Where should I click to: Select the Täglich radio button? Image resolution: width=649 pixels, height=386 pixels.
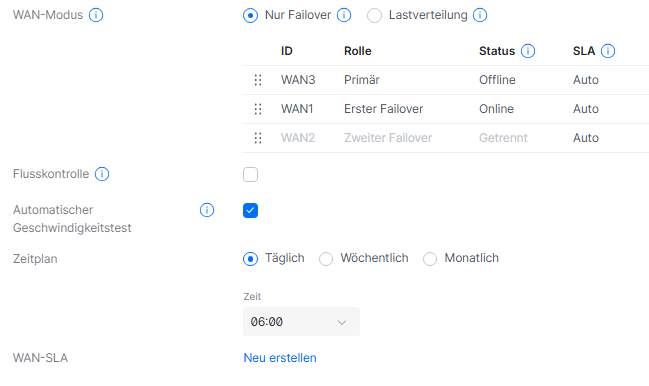250,259
